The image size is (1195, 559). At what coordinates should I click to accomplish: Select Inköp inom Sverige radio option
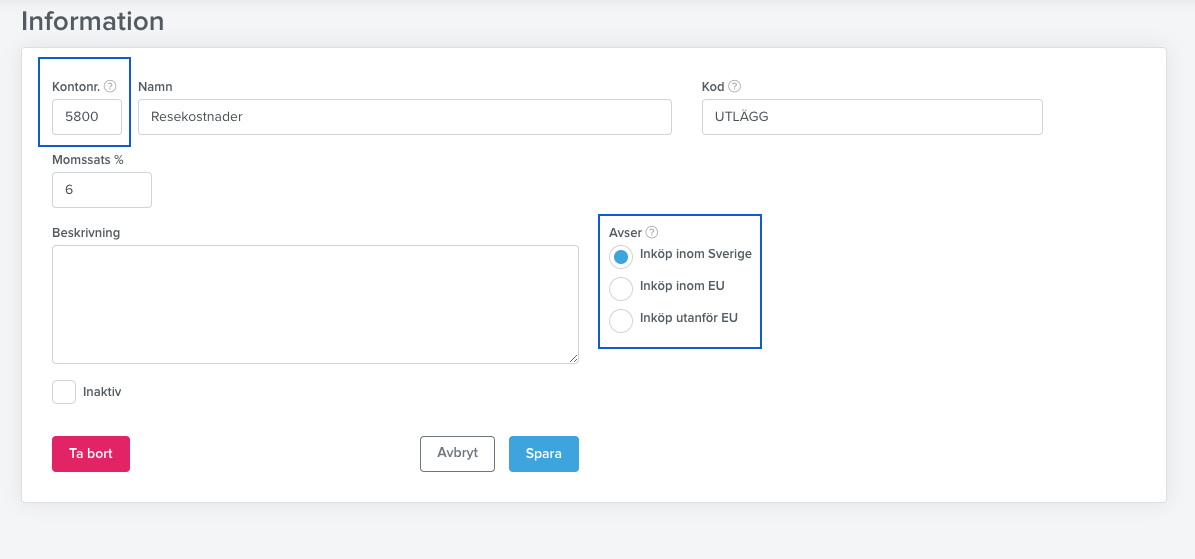[621, 257]
